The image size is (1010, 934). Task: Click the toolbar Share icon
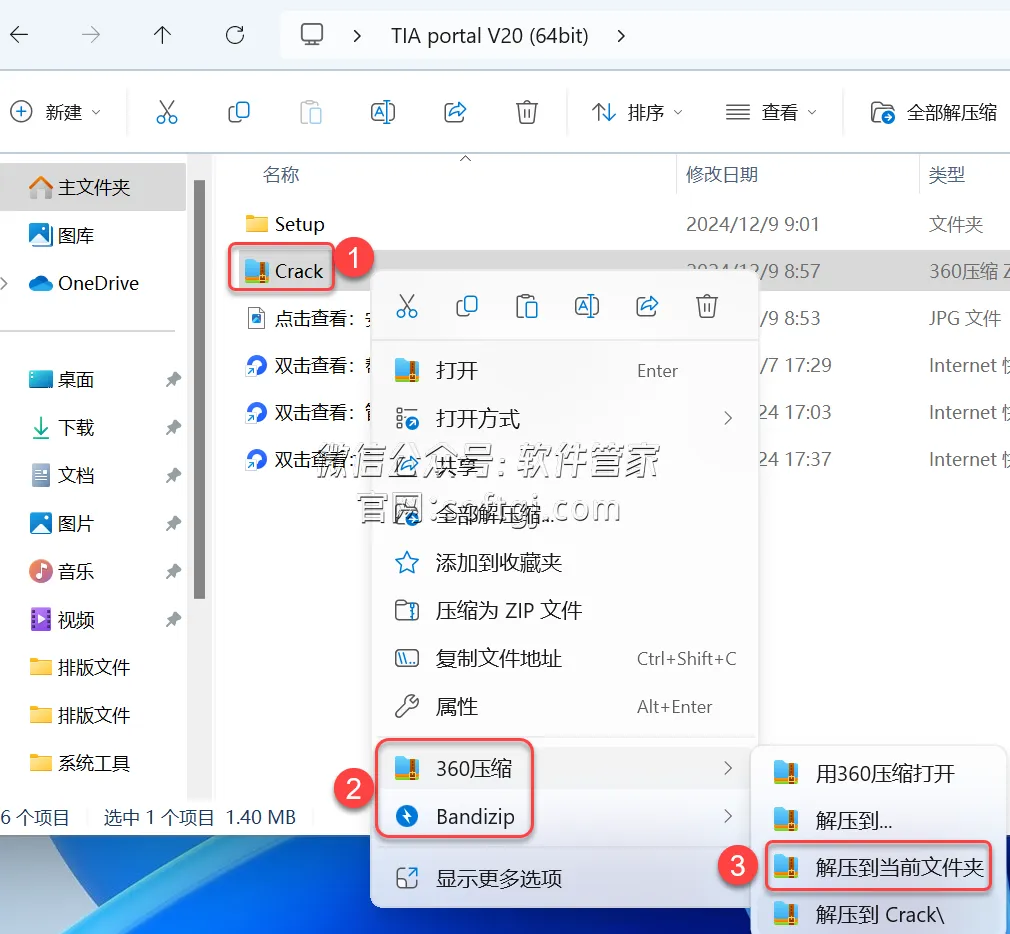(455, 112)
